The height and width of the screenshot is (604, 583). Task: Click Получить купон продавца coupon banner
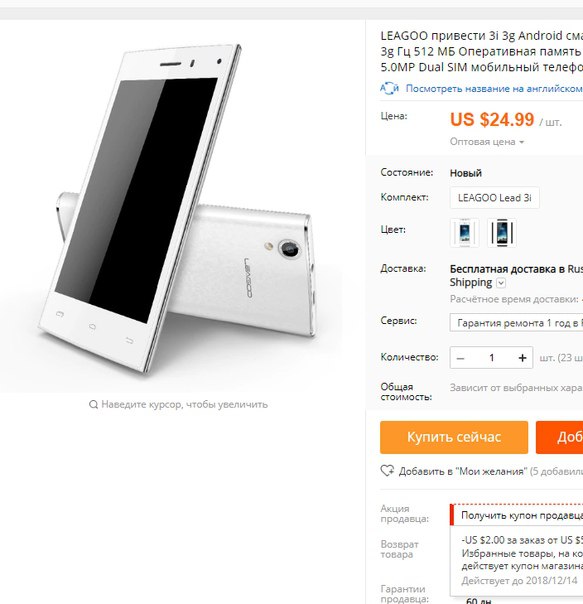(518, 515)
